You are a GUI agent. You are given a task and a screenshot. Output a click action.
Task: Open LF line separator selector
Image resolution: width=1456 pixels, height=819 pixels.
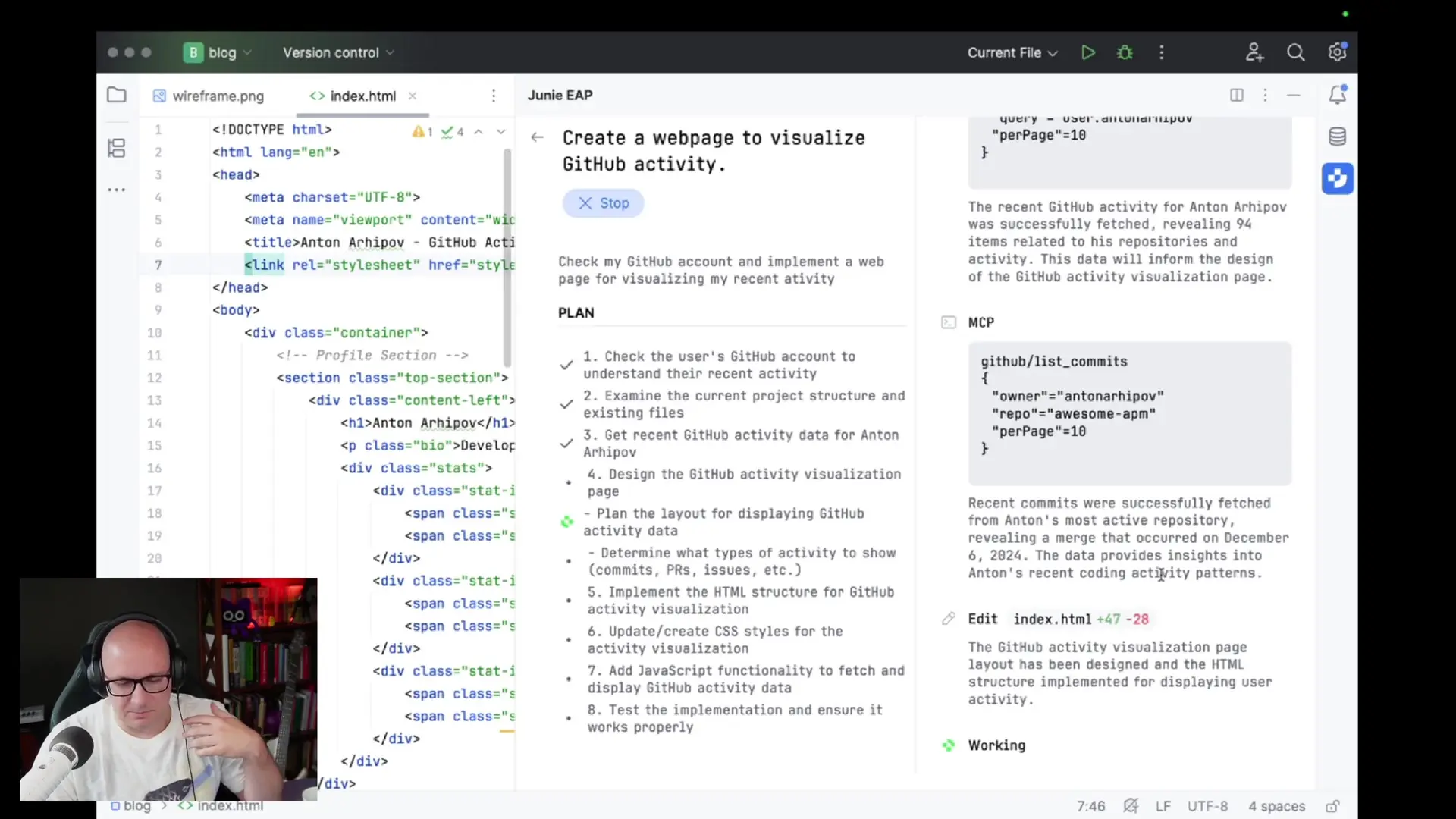(1163, 806)
